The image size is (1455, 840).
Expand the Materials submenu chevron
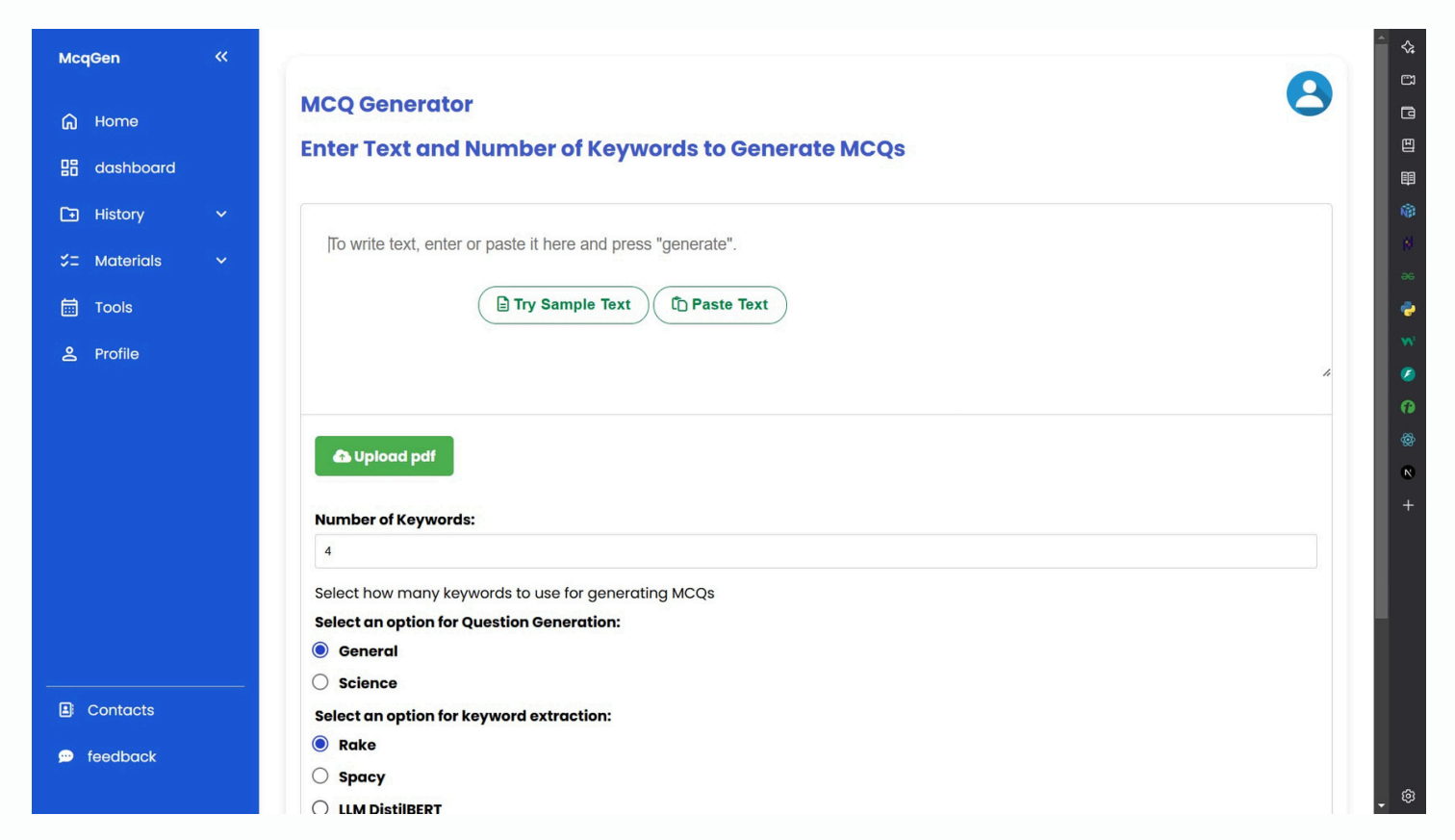point(221,261)
